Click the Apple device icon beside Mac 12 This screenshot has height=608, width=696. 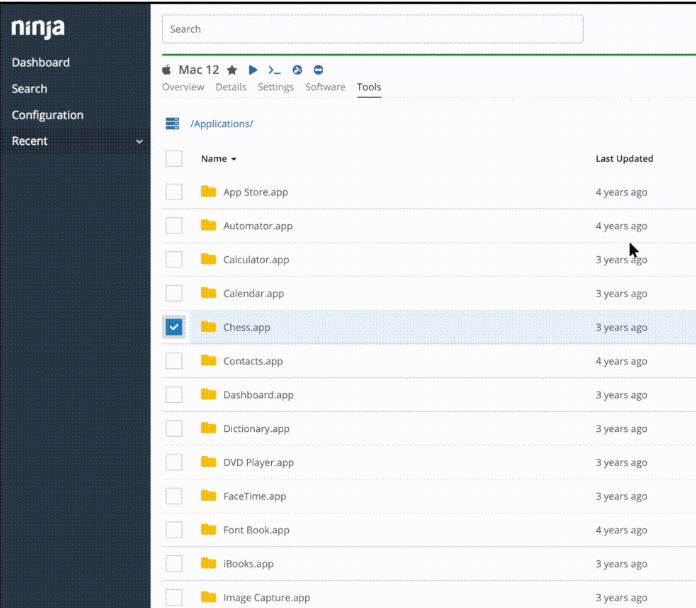(x=166, y=70)
